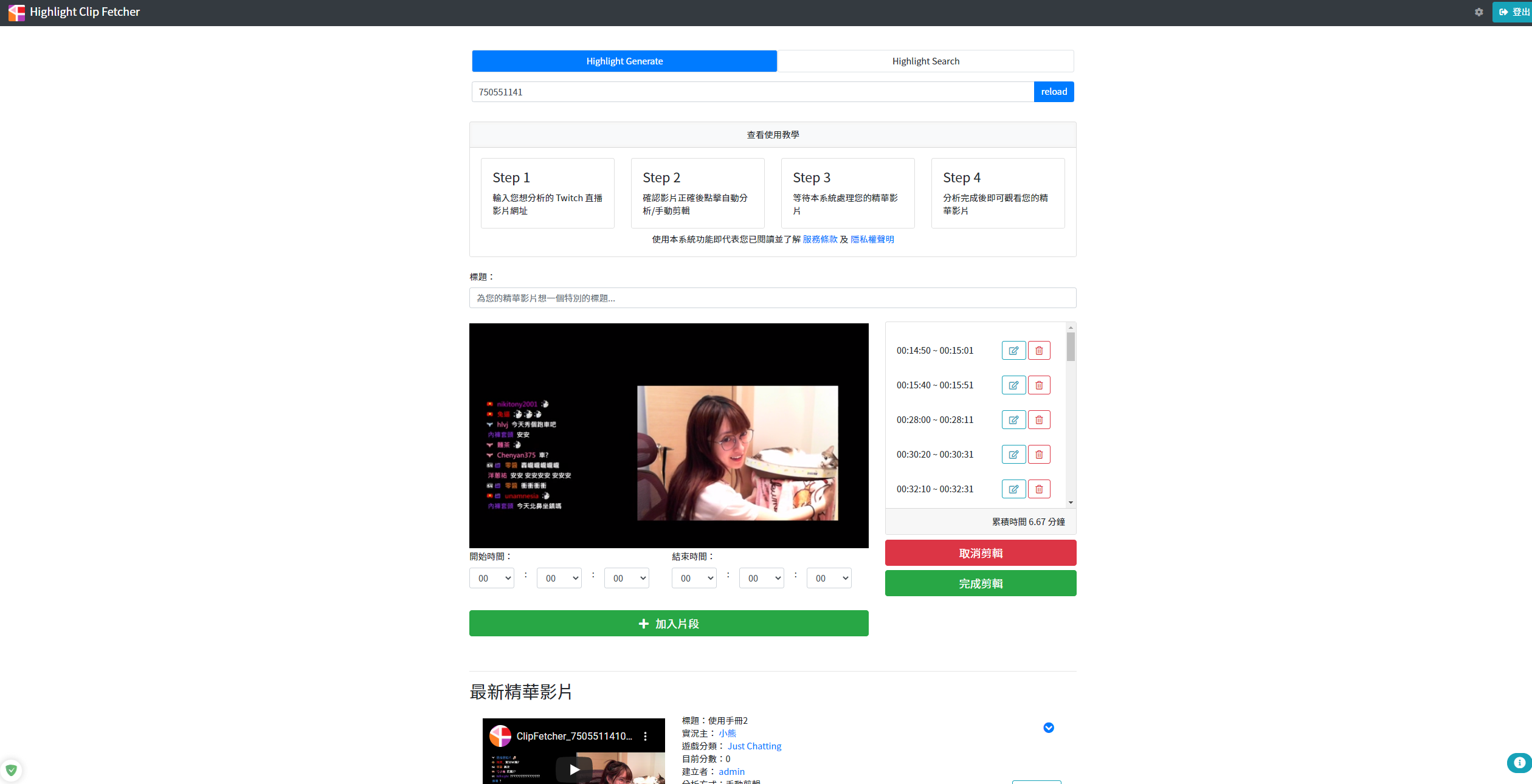The image size is (1532, 784).
Task: Focus the highlight title input field
Action: tap(772, 298)
